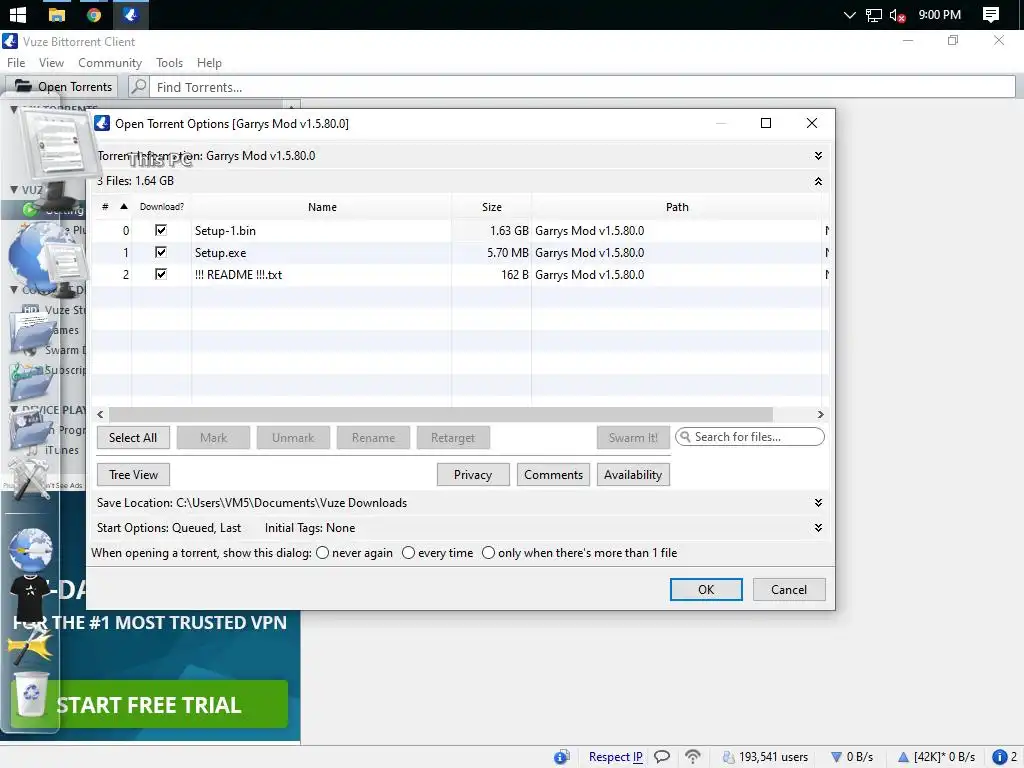Click the search magnifier icon beside Find Torrents
Screen dimensions: 1024x768
138,87
